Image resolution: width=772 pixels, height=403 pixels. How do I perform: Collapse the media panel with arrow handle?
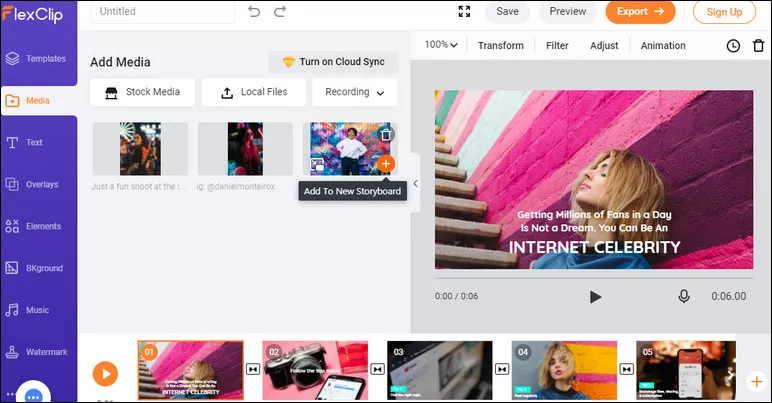(416, 184)
